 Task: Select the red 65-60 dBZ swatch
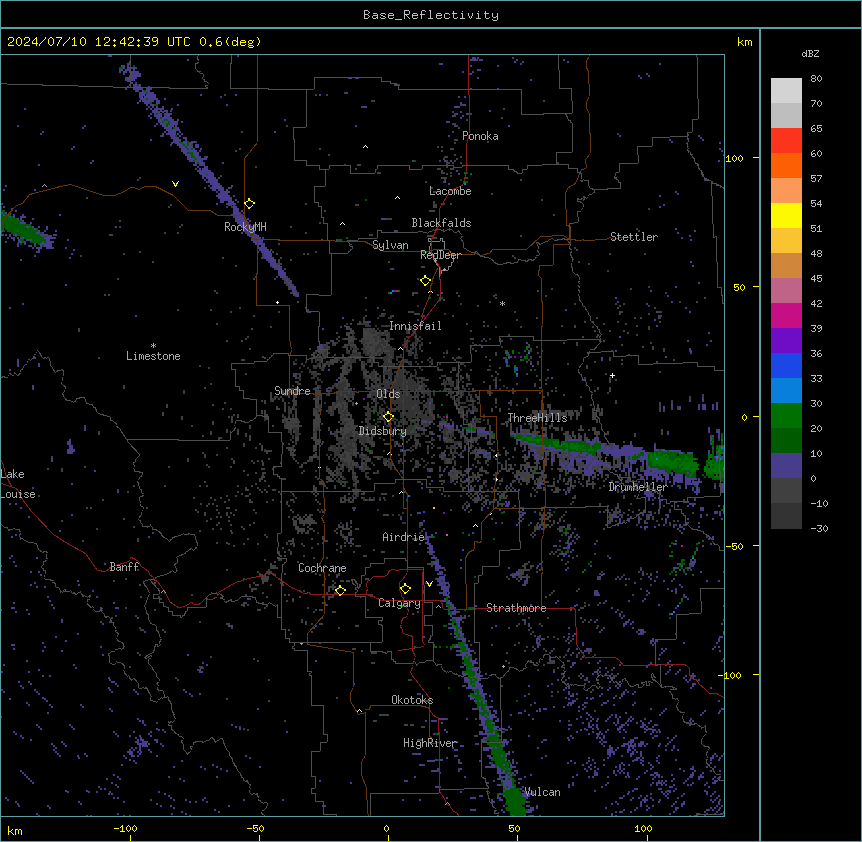786,140
